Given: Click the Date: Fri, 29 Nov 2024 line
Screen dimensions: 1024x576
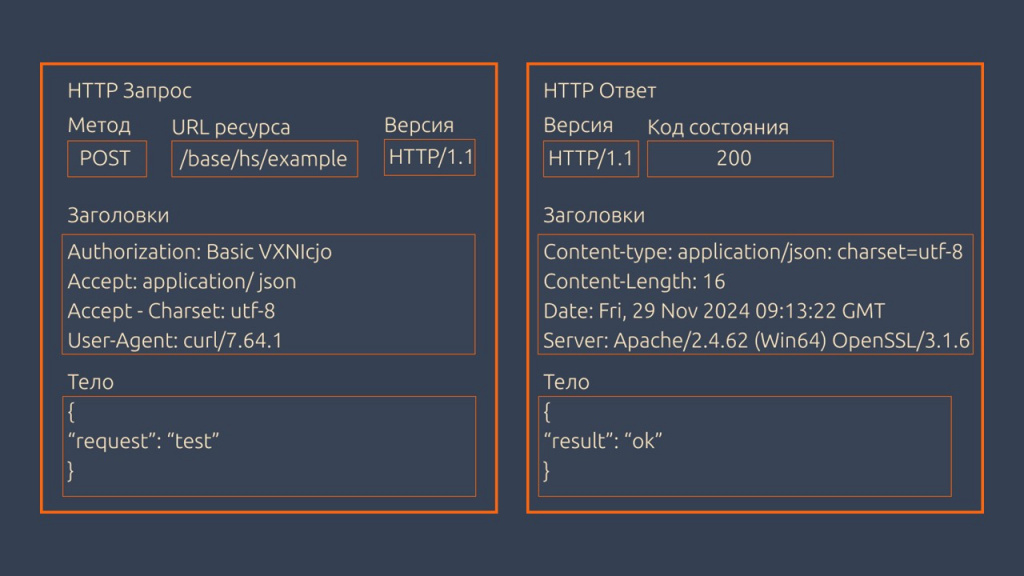Looking at the screenshot, I should point(714,311).
